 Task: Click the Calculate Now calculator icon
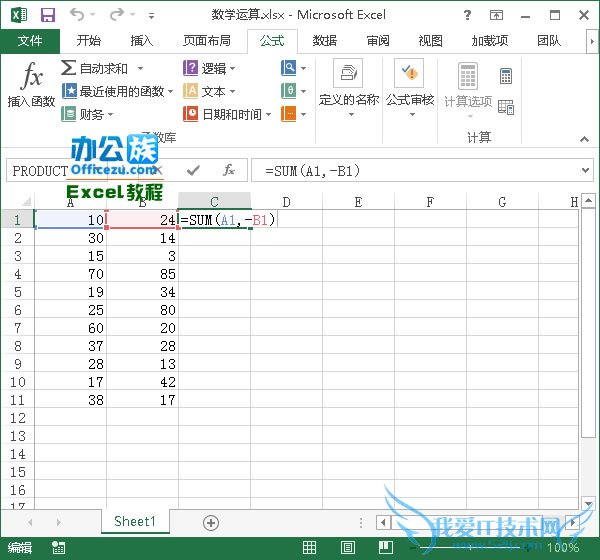tap(506, 76)
